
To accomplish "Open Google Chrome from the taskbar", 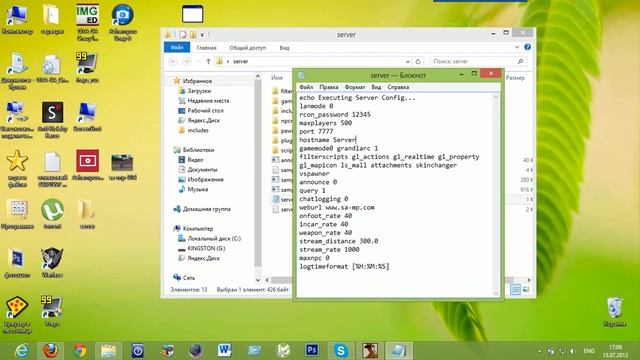I will 80,351.
